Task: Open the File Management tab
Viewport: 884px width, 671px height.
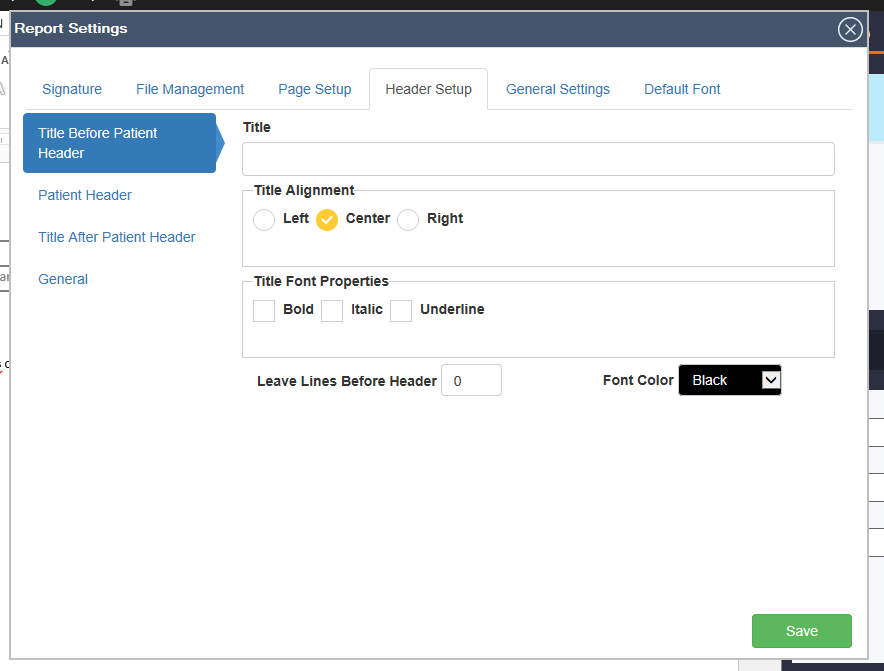Action: click(190, 89)
